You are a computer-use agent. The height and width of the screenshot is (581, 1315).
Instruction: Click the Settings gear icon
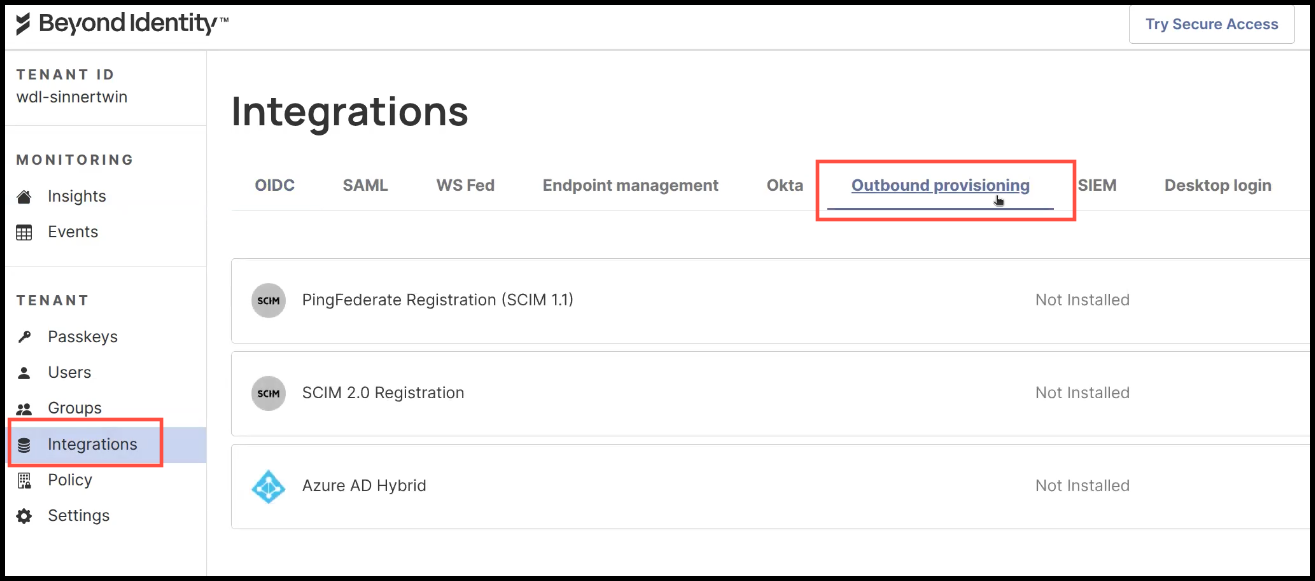click(25, 516)
